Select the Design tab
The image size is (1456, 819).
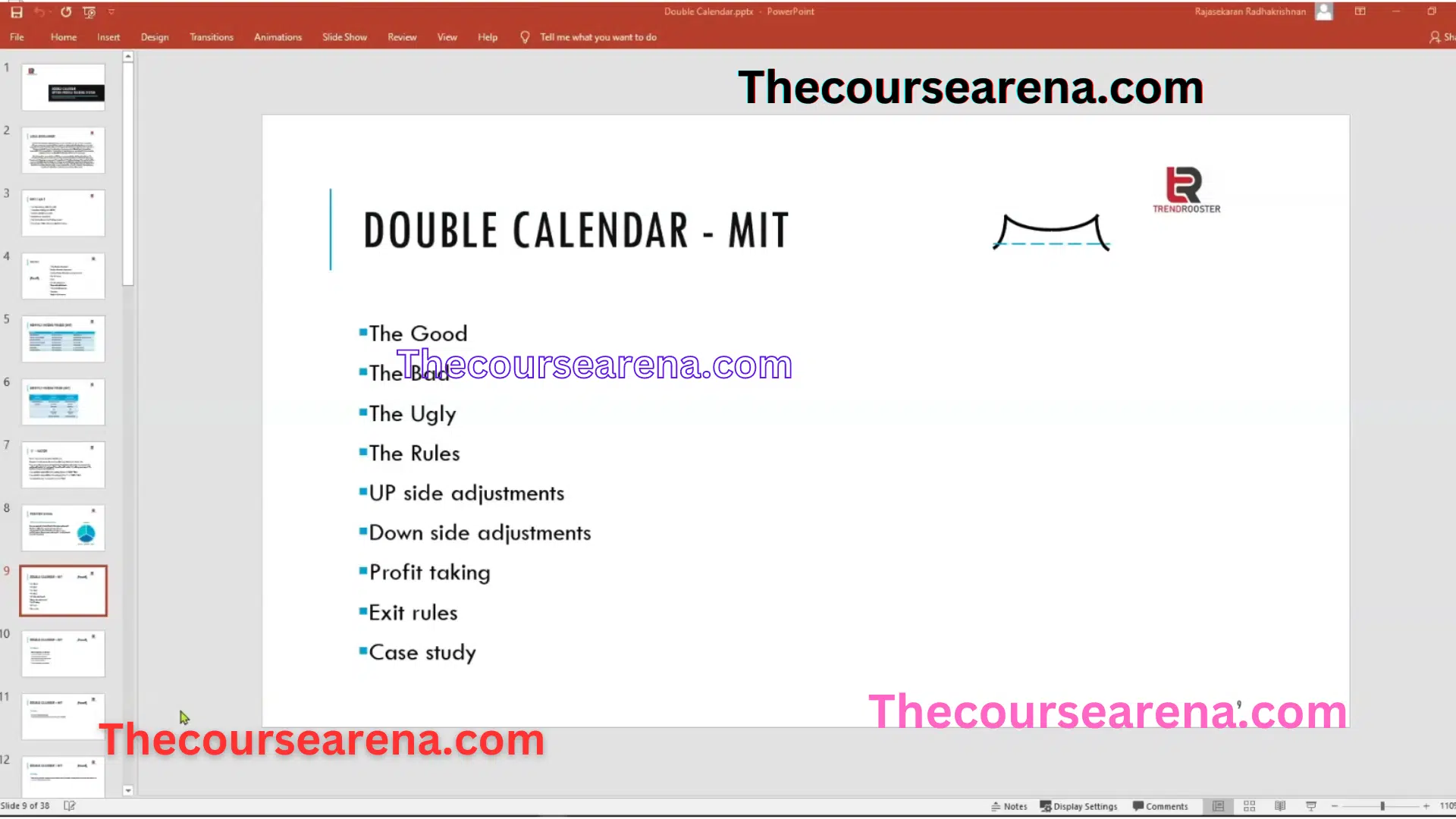(x=154, y=37)
